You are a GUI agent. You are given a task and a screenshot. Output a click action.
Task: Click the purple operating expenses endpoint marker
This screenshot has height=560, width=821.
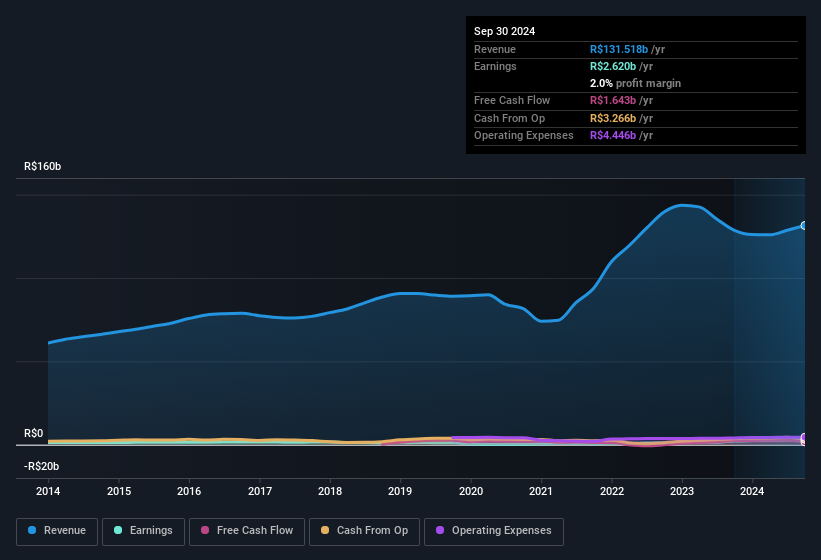click(x=804, y=438)
